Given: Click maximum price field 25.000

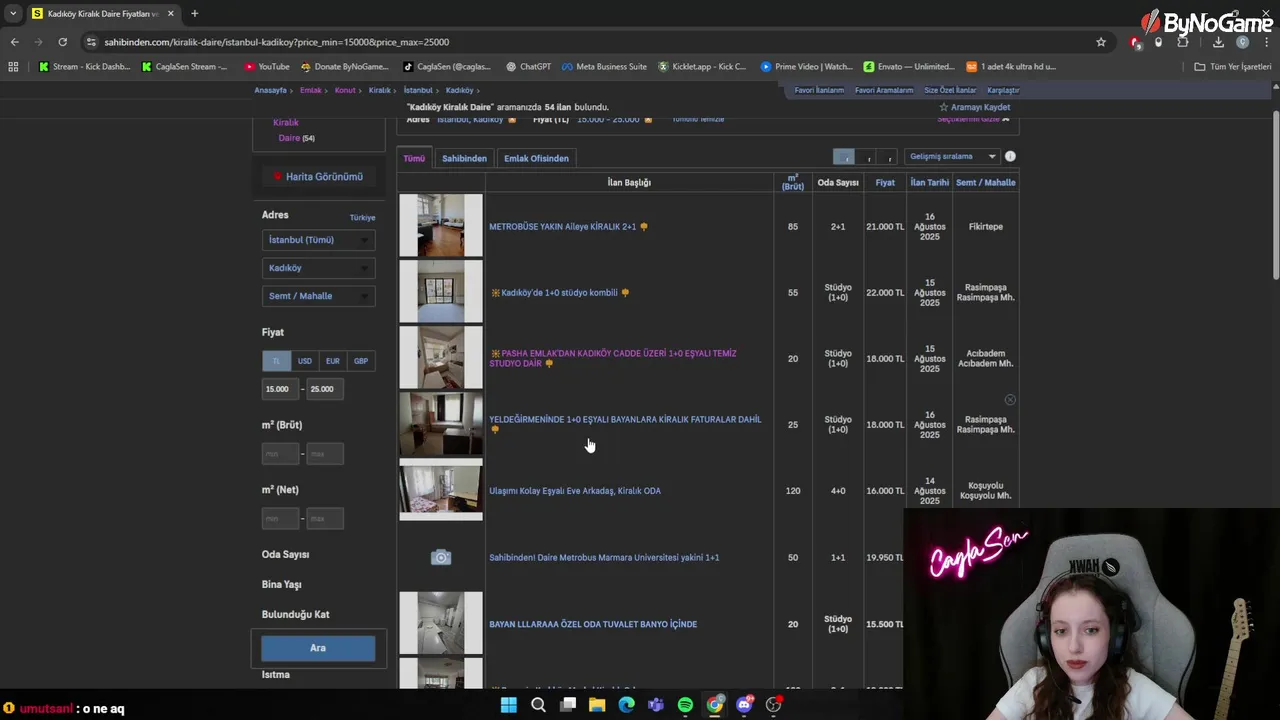Looking at the screenshot, I should (x=325, y=389).
